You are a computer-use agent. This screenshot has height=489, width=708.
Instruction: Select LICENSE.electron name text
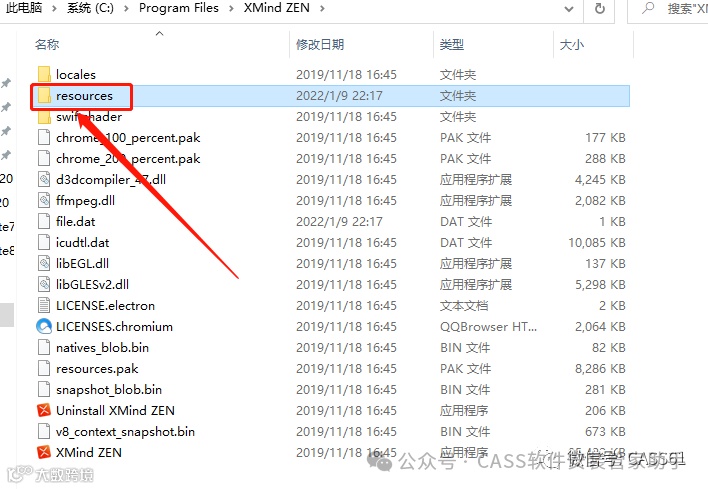click(105, 306)
